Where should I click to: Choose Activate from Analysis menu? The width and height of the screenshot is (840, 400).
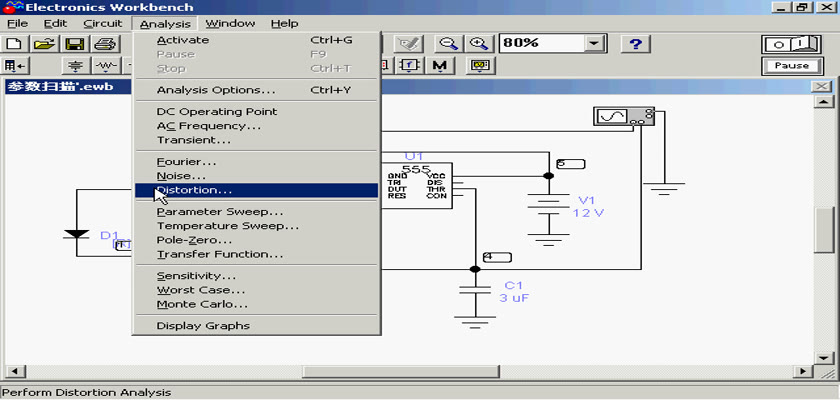tap(256, 40)
